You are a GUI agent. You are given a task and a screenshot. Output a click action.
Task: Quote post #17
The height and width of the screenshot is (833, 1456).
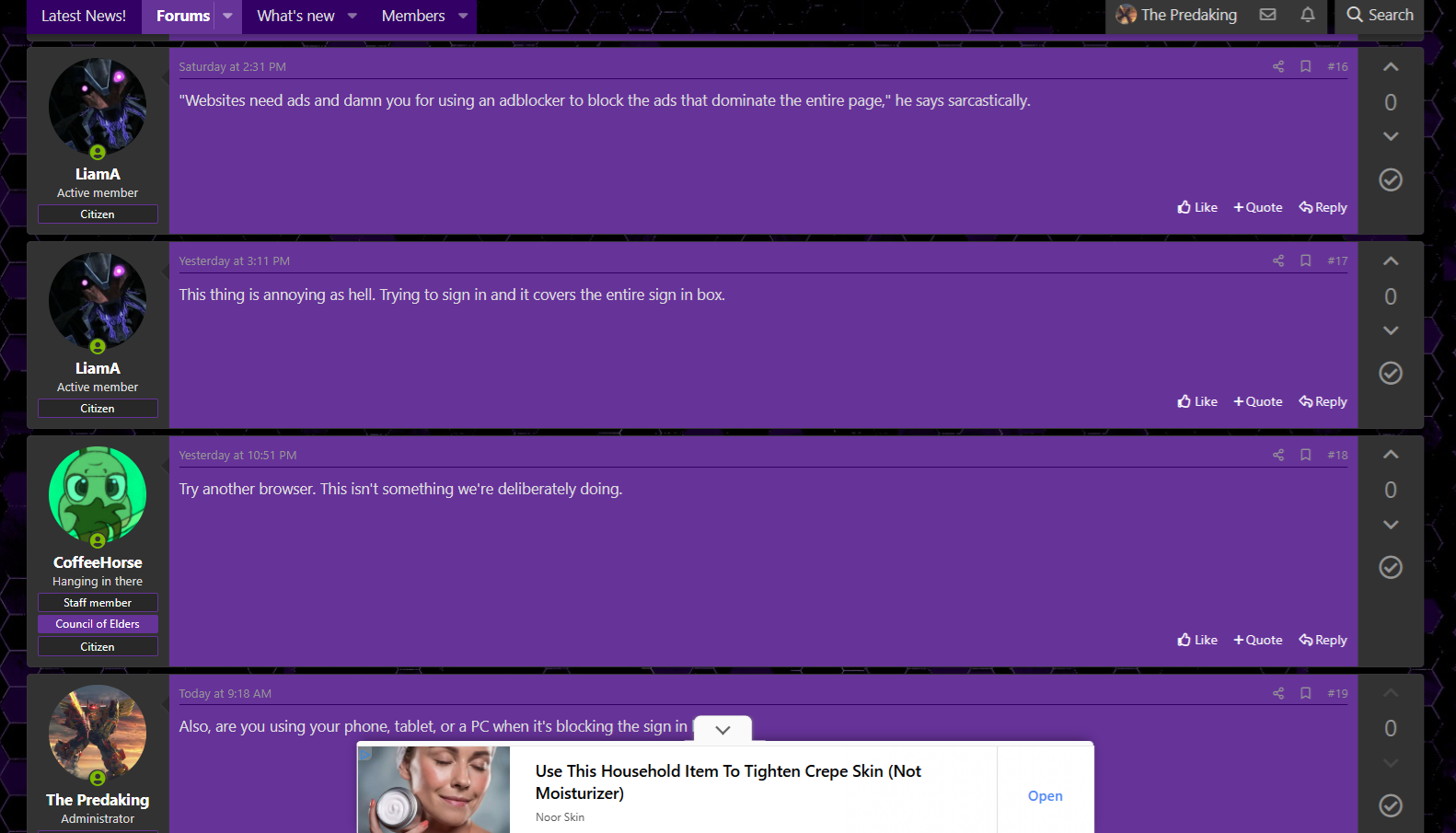[1258, 401]
